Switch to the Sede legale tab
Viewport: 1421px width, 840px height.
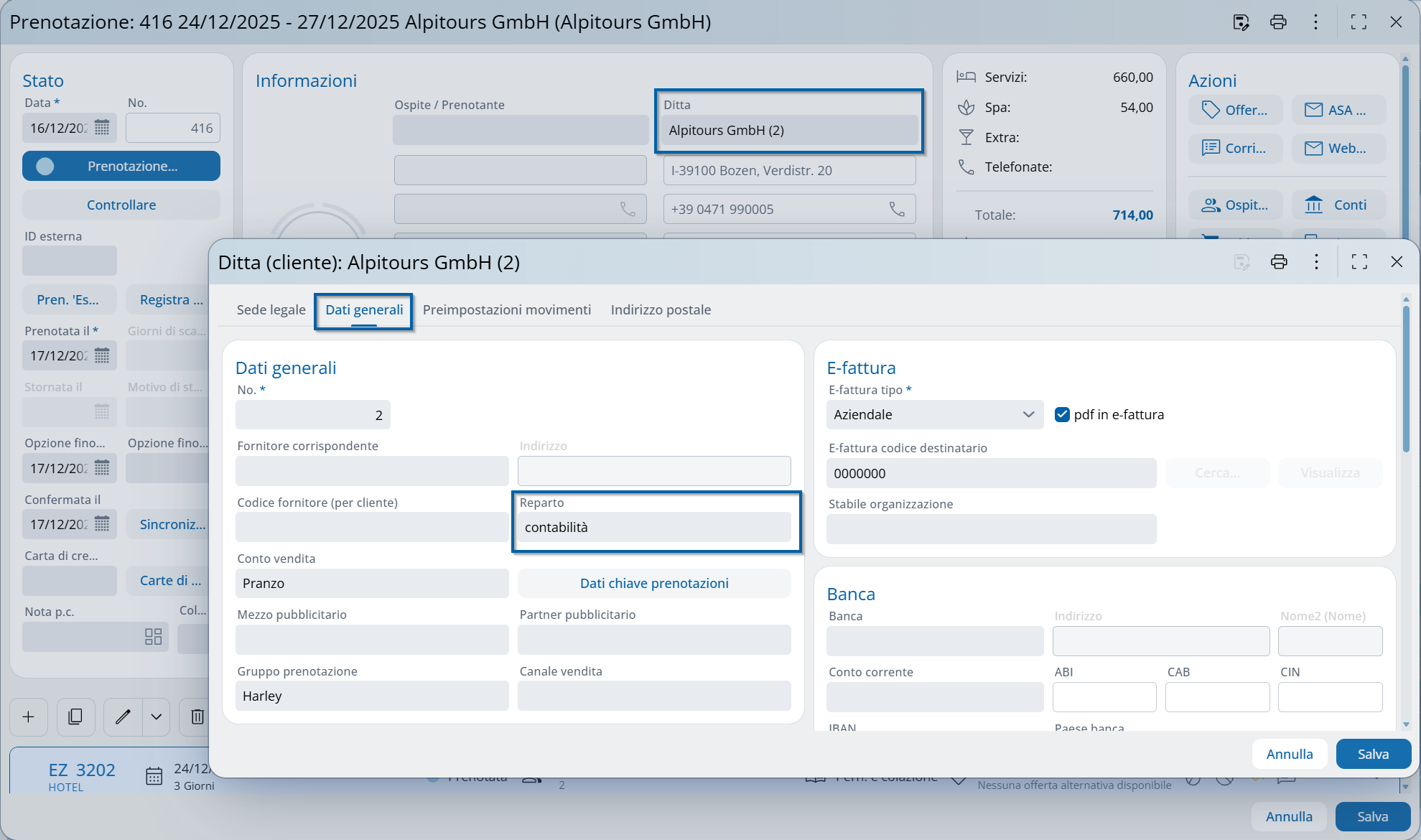[x=271, y=309]
